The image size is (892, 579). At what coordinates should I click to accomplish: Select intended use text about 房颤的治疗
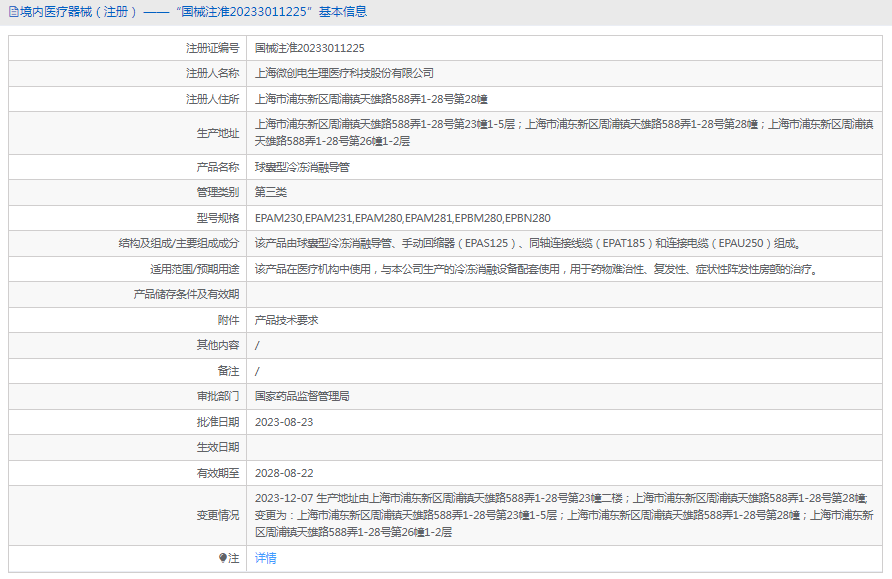coord(537,269)
